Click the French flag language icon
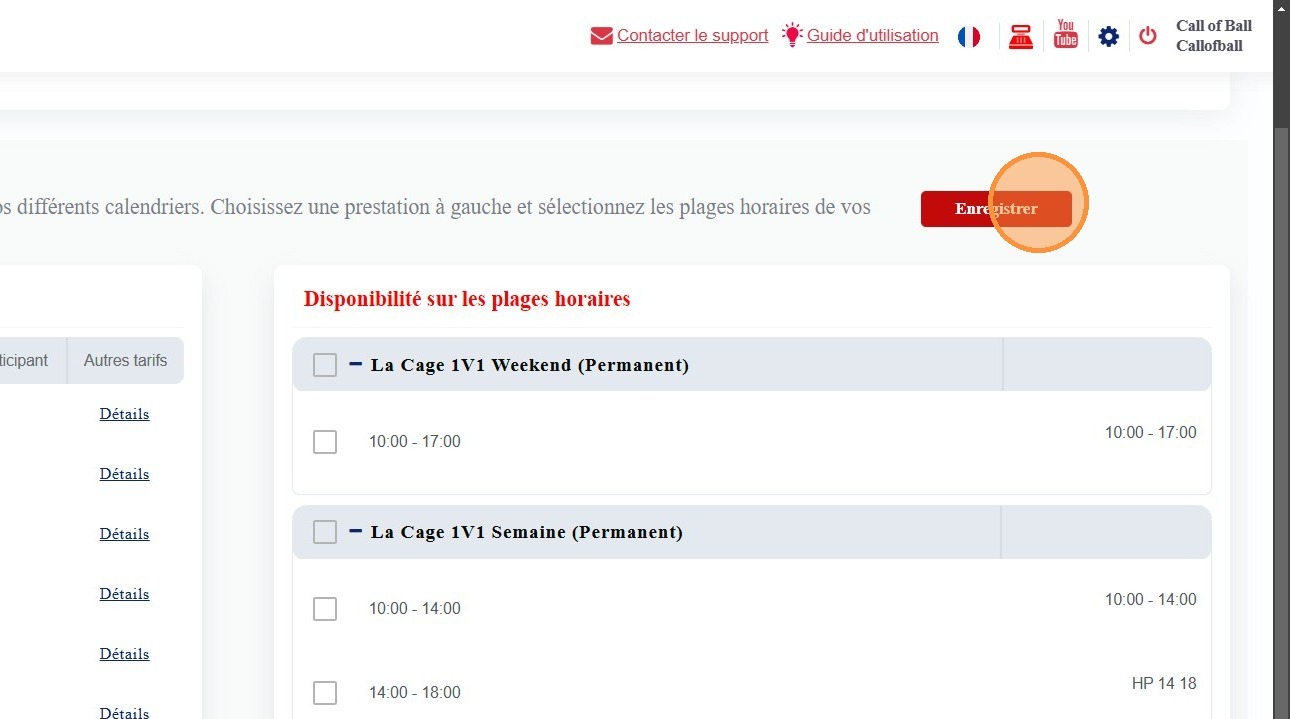The height and width of the screenshot is (719, 1290). click(968, 37)
